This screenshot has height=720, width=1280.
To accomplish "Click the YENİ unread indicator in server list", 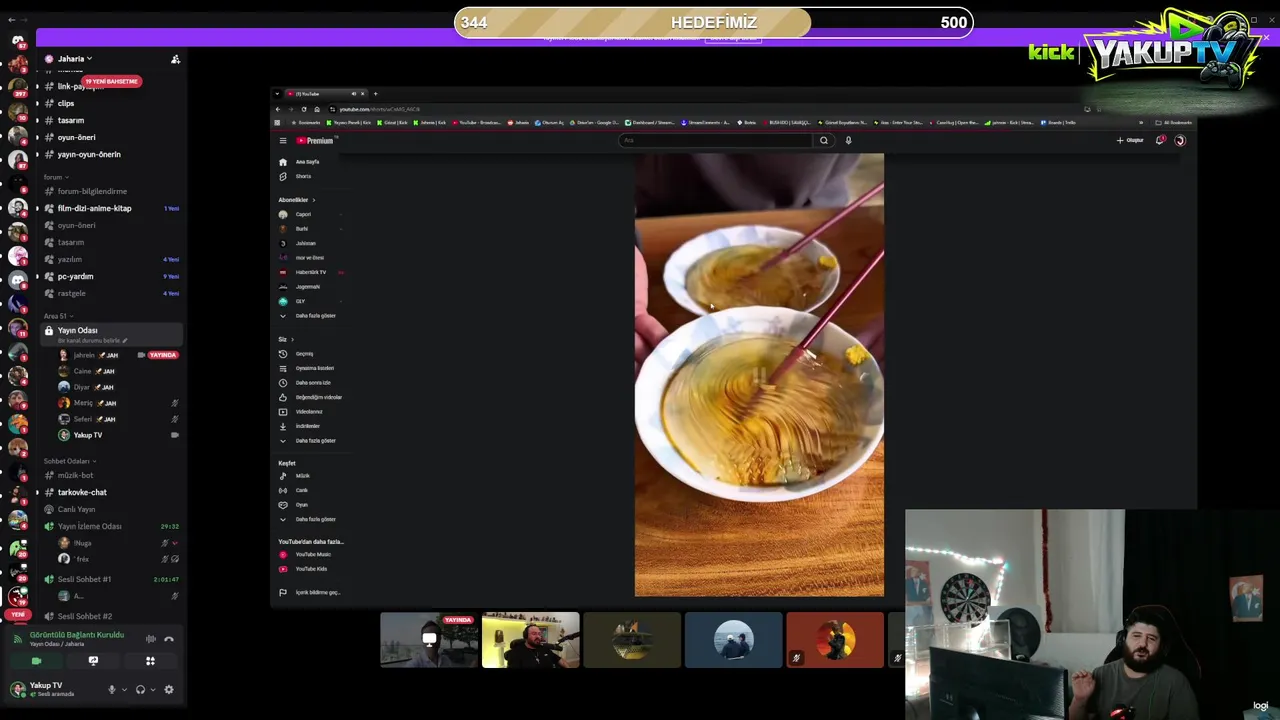I will [17, 613].
